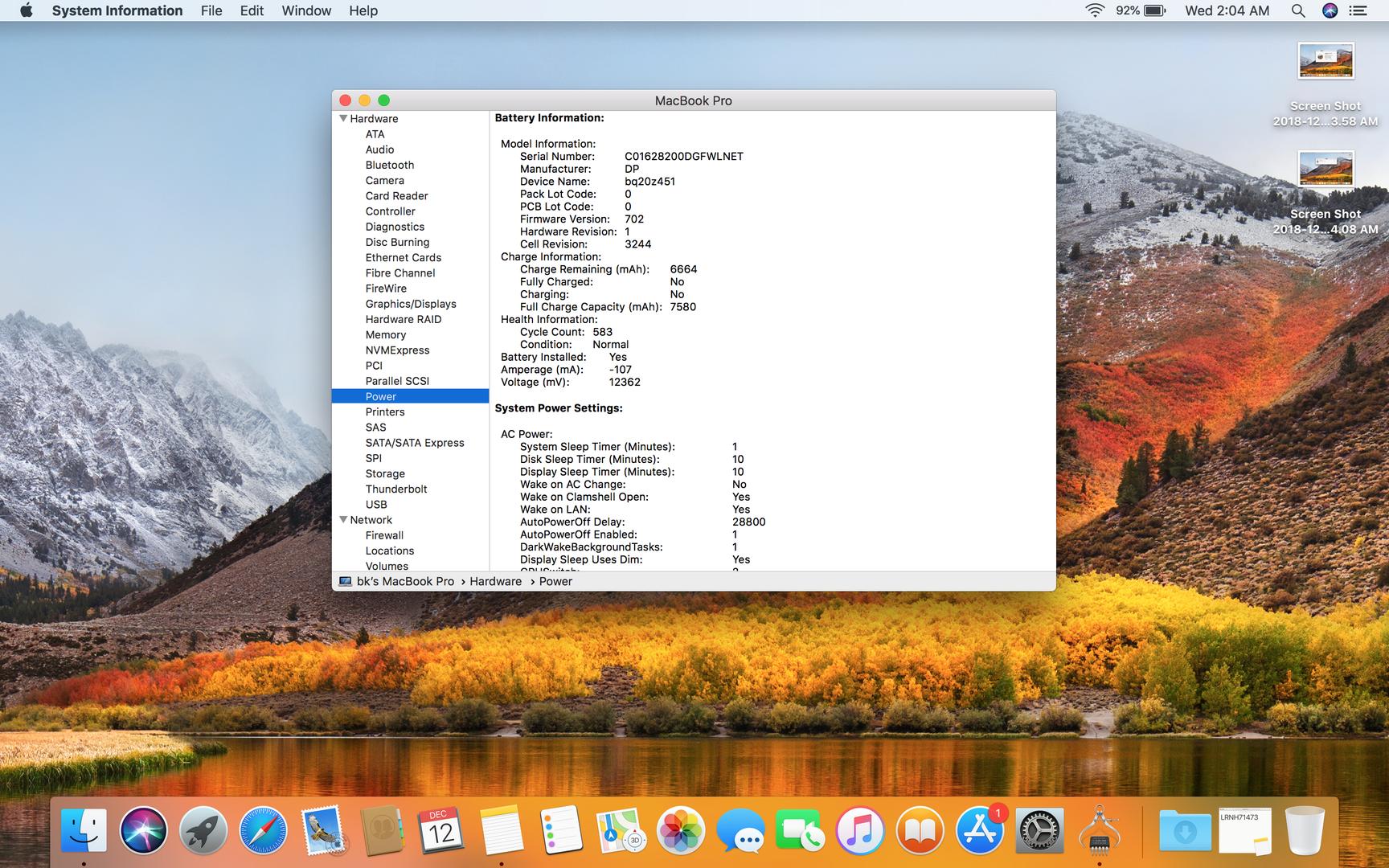Viewport: 1389px width, 868px height.
Task: Open the File menu
Action: point(211,10)
